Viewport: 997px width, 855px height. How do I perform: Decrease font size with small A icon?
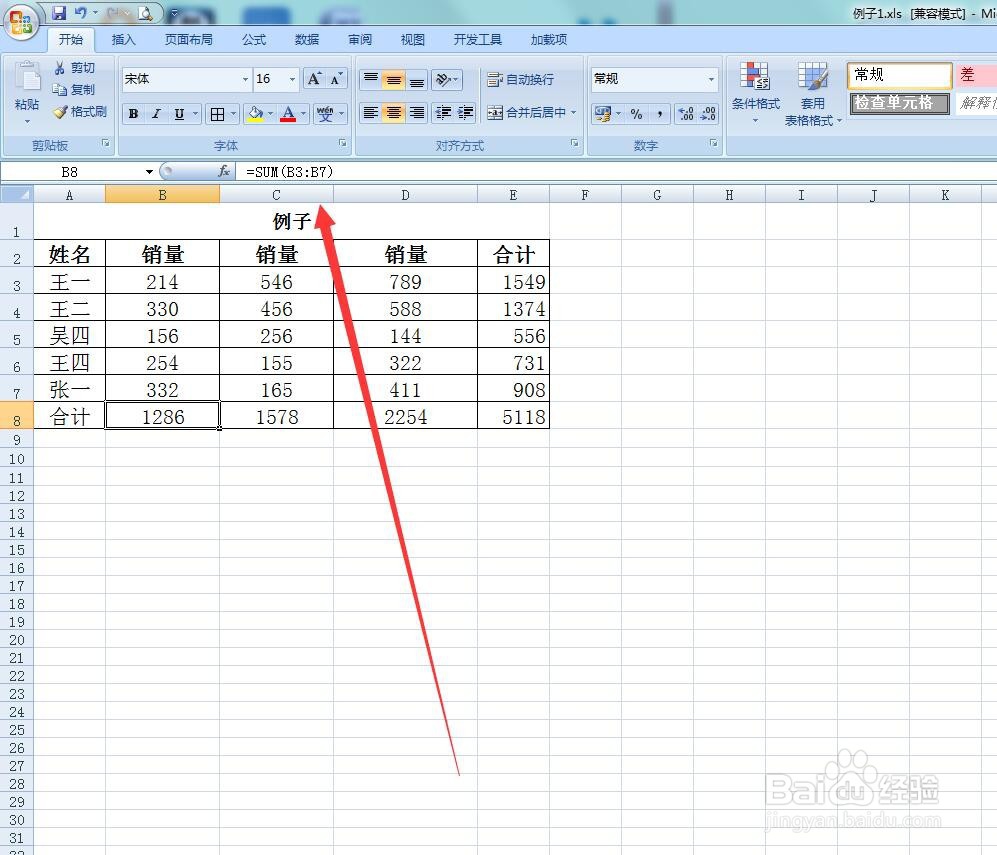(x=335, y=79)
